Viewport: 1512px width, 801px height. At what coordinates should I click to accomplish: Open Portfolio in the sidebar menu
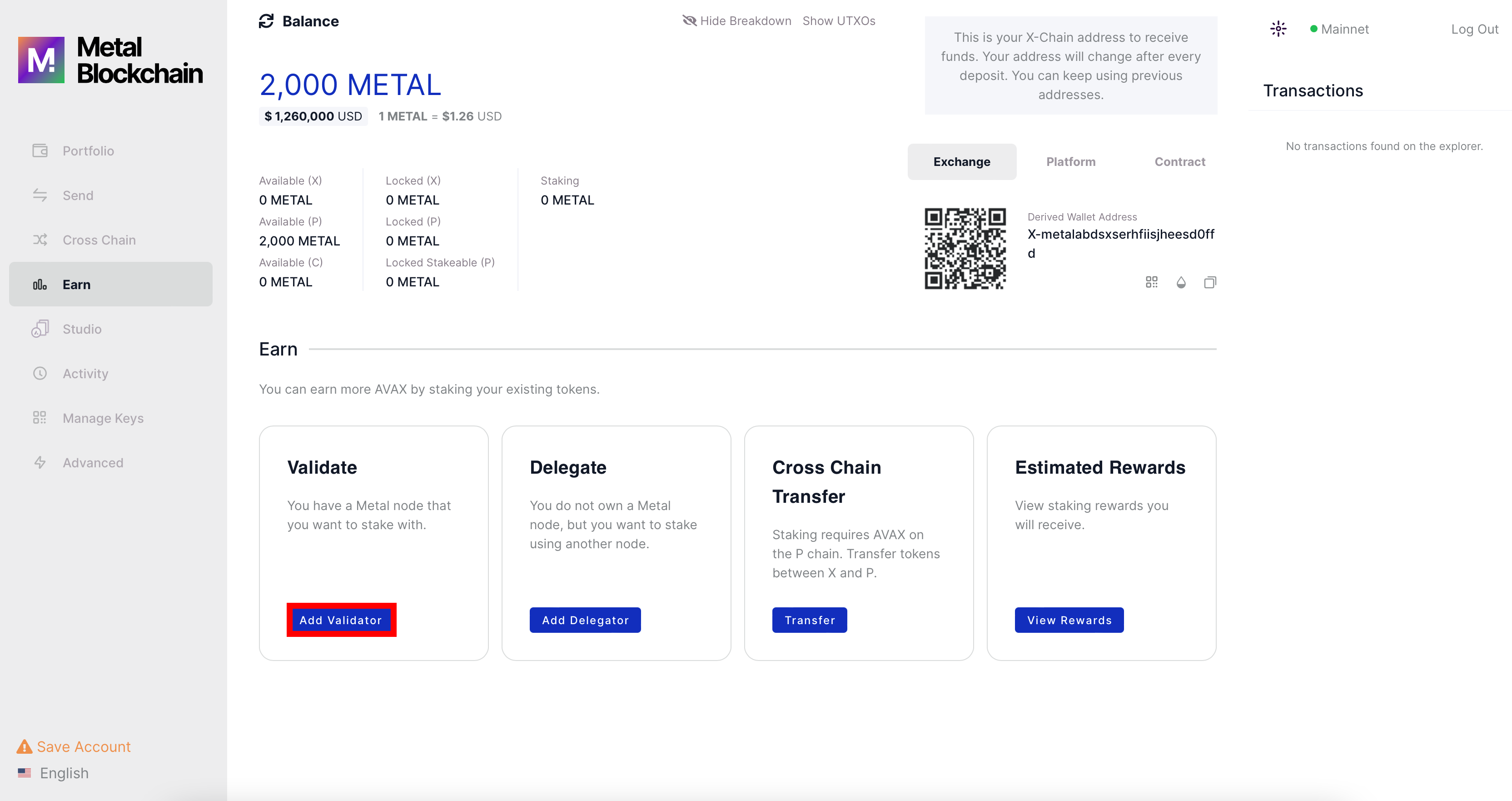(x=88, y=151)
